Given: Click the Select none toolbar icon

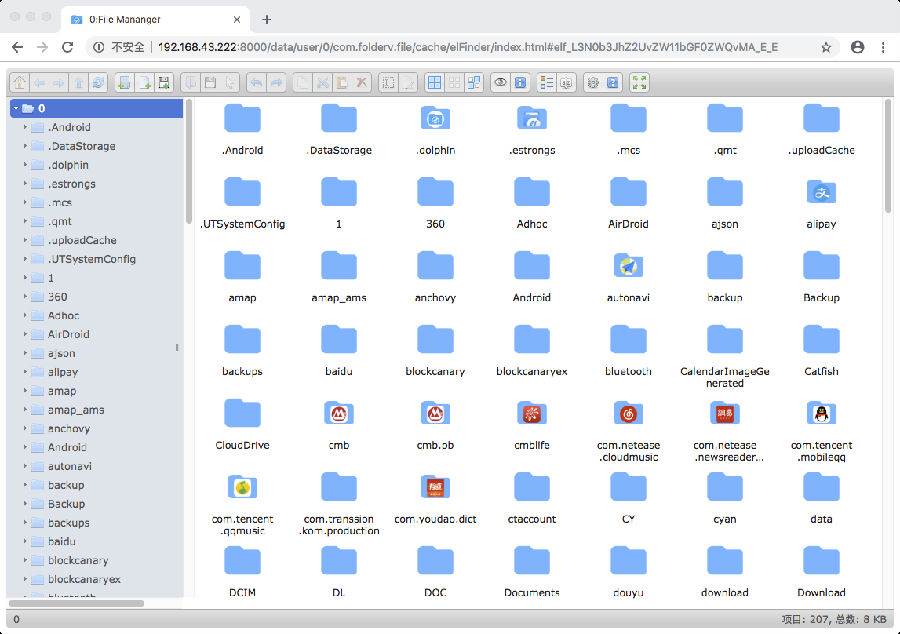Looking at the screenshot, I should tap(454, 83).
